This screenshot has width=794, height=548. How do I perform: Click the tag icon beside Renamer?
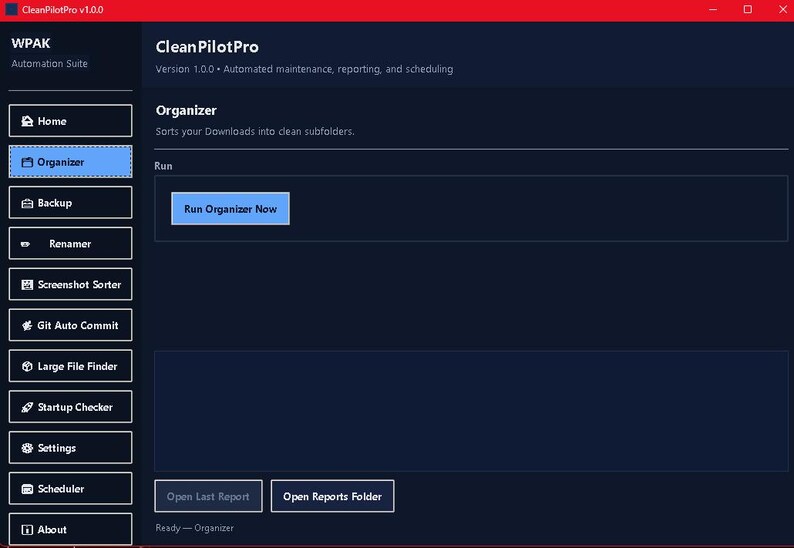25,244
